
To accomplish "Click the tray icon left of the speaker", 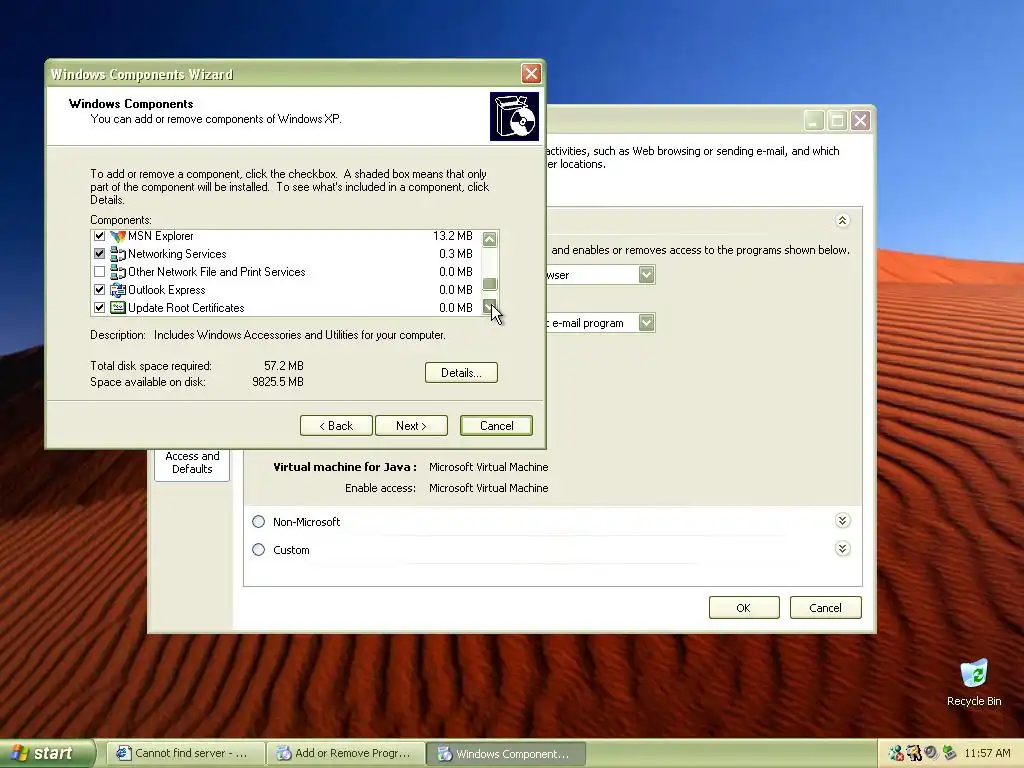I will 914,753.
